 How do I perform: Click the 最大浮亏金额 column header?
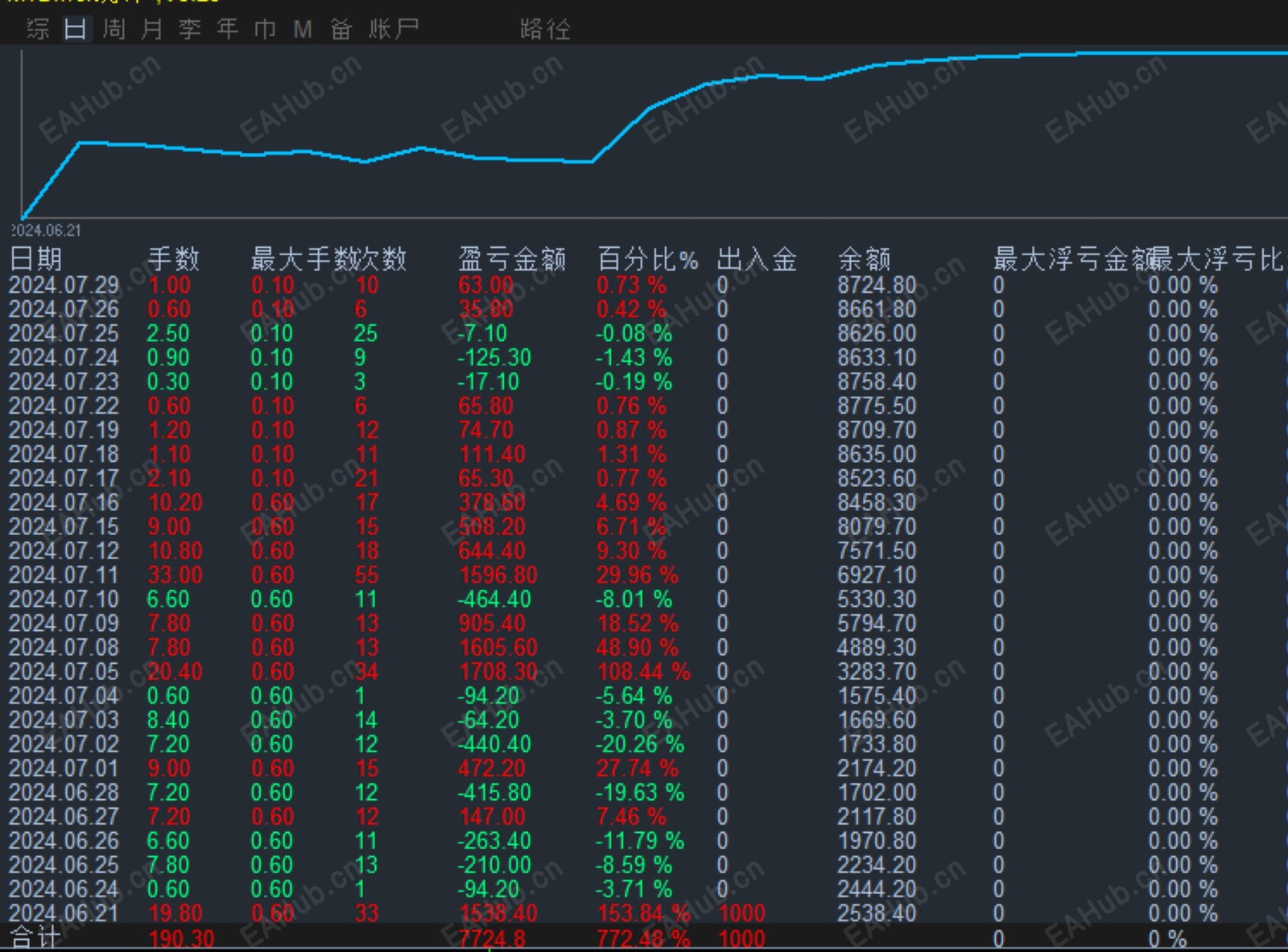click(x=1071, y=259)
